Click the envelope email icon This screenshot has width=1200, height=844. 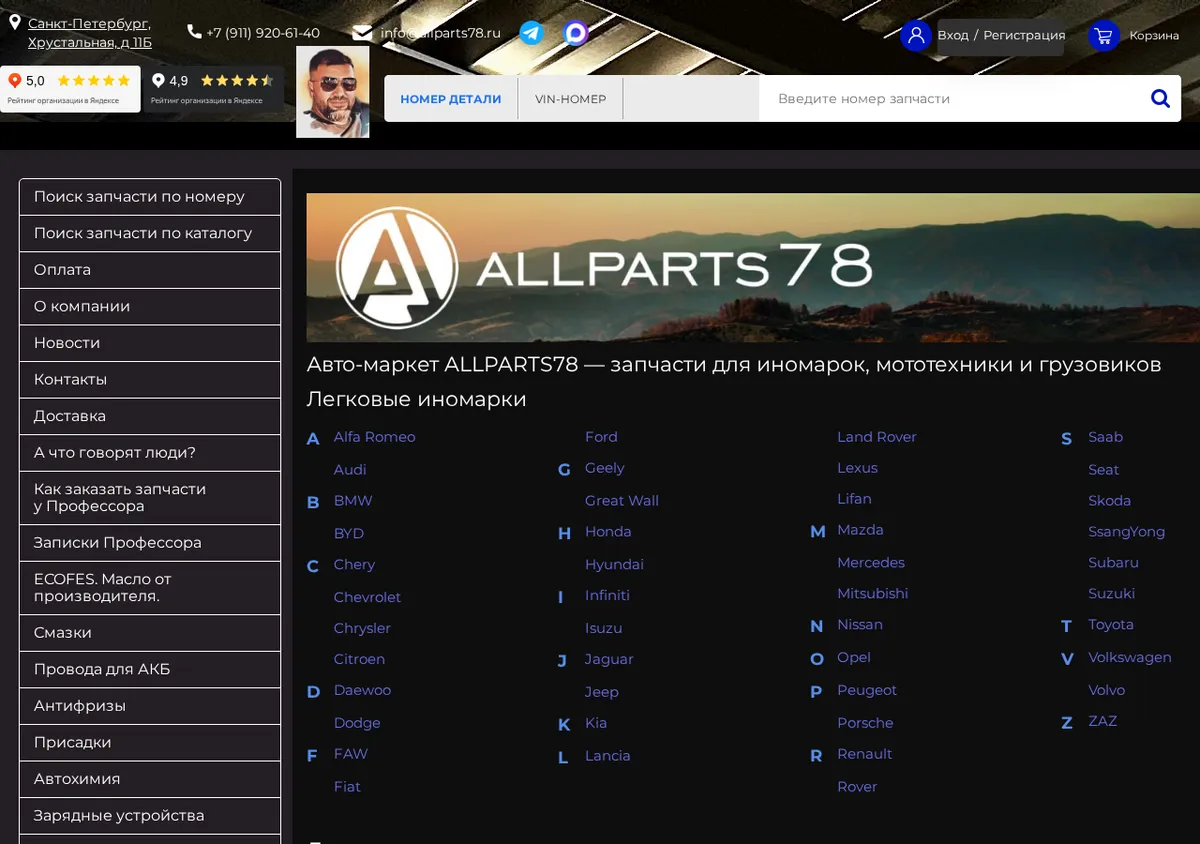[362, 33]
